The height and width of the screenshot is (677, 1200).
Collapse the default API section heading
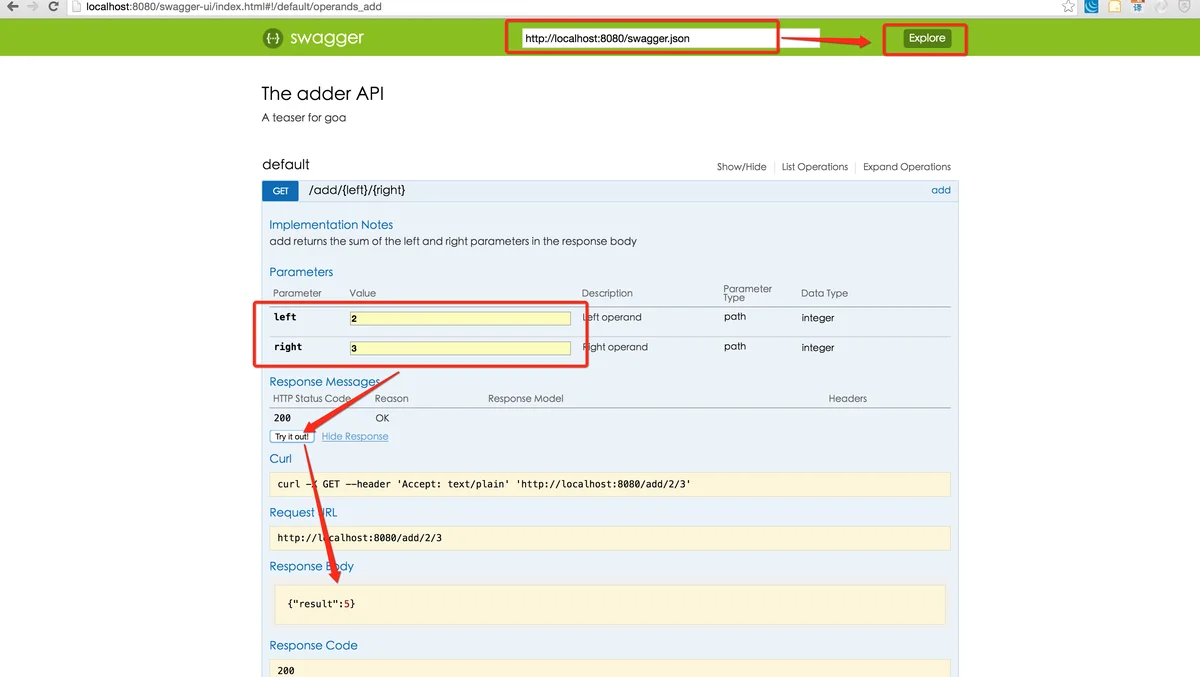[x=286, y=165]
